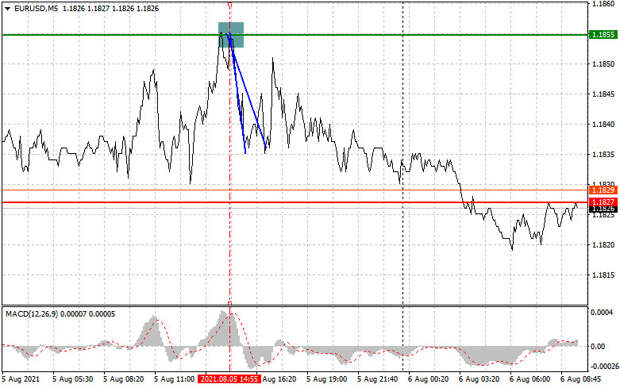This screenshot has width=620, height=388.
Task: Select the 1.1835 price axis value
Action: 603,154
